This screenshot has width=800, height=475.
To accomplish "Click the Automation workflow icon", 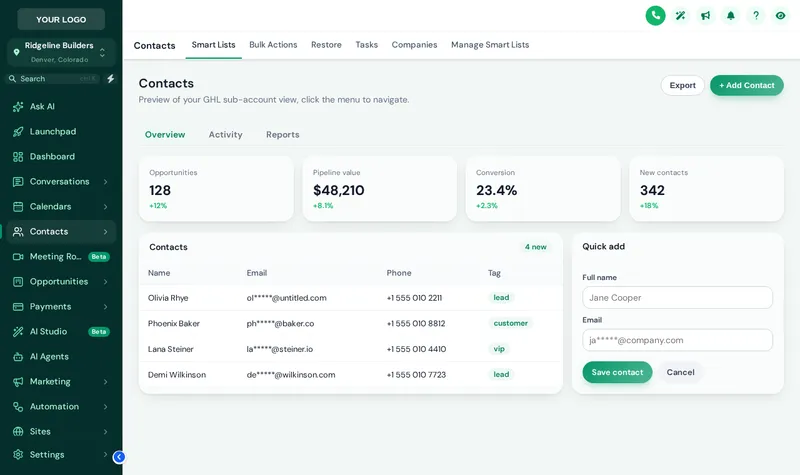I will pyautogui.click(x=18, y=407).
